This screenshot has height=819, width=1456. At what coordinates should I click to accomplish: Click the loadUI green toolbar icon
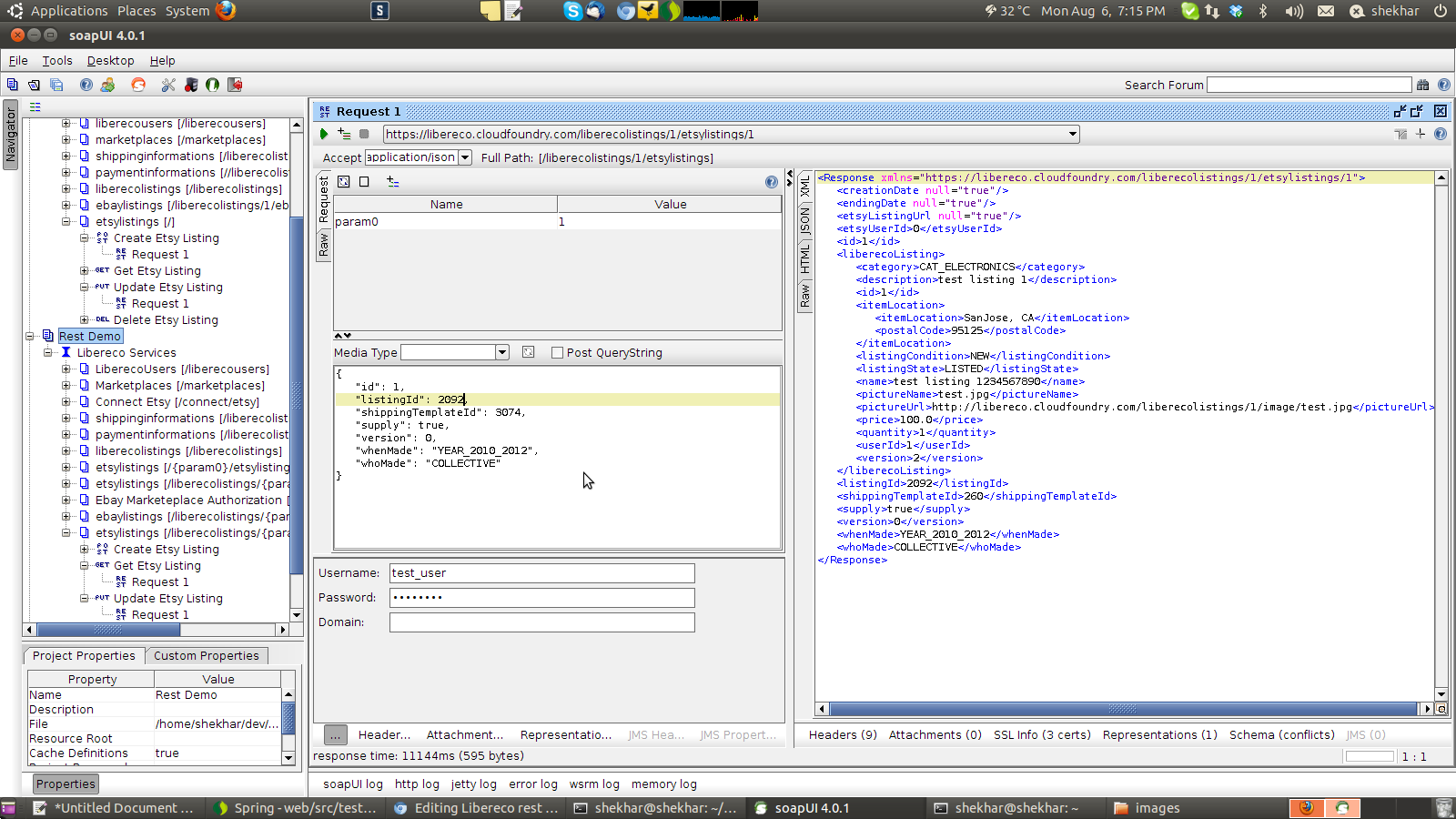(x=212, y=85)
